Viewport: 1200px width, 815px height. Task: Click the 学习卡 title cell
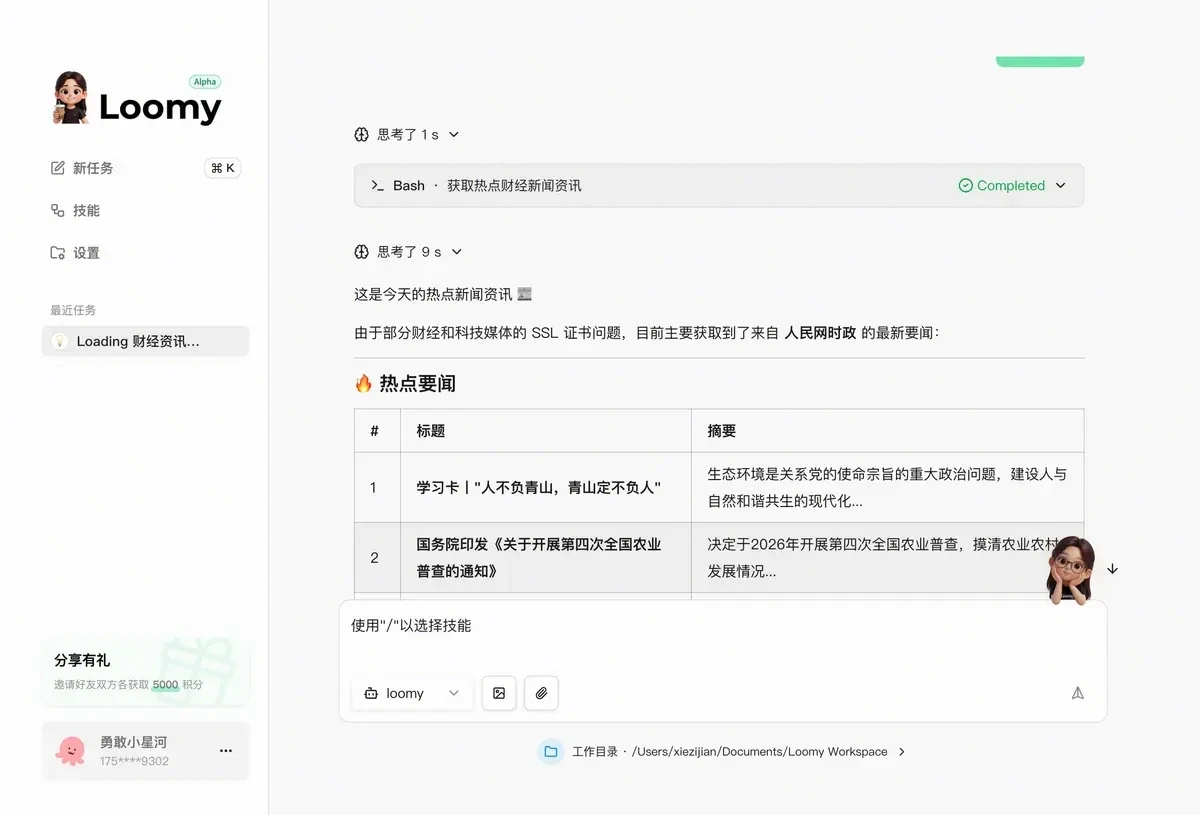pyautogui.click(x=545, y=488)
